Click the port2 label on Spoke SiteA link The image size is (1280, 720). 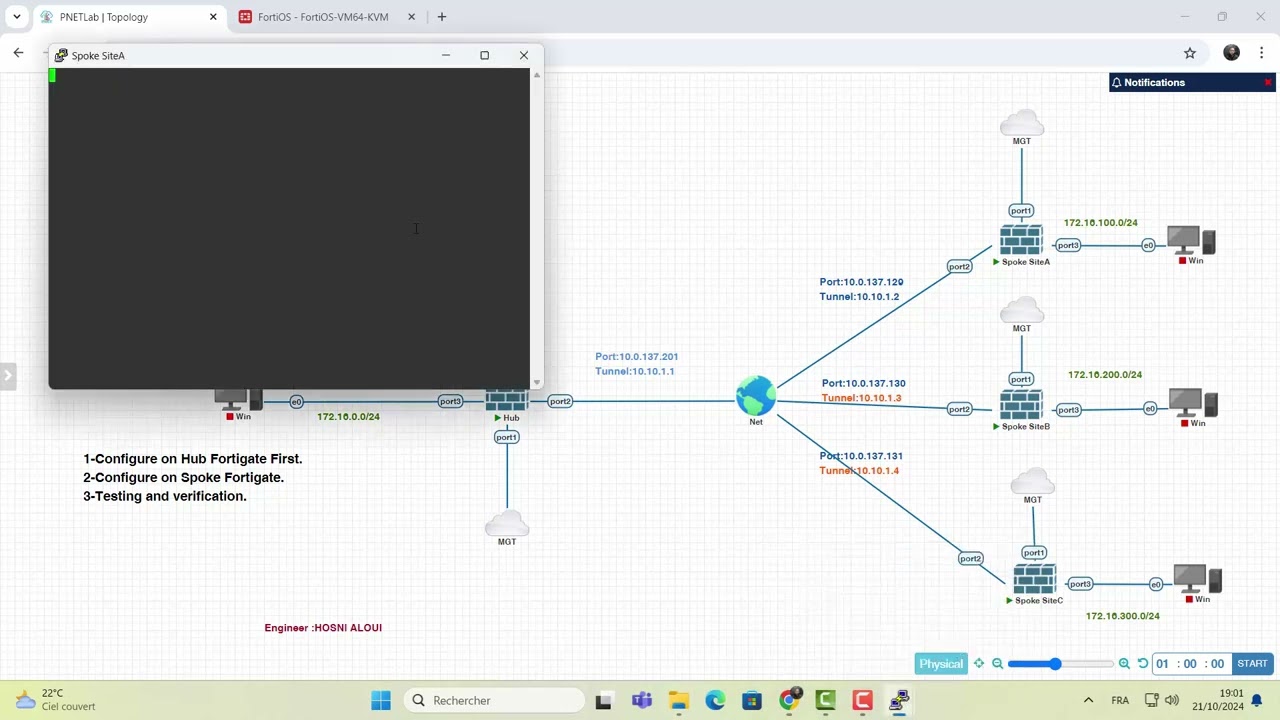[x=959, y=266]
